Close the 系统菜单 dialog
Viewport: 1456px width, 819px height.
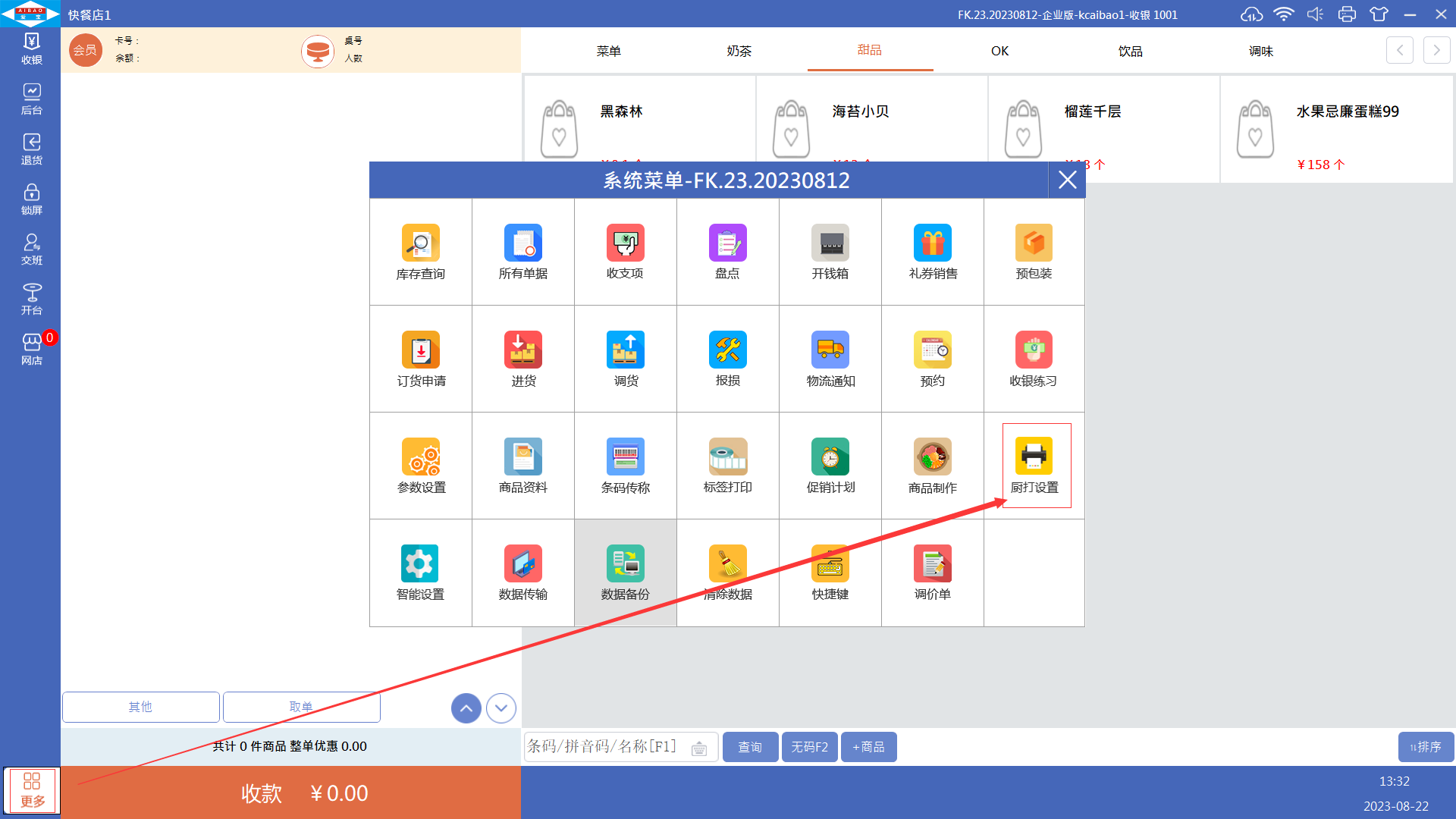1067,180
